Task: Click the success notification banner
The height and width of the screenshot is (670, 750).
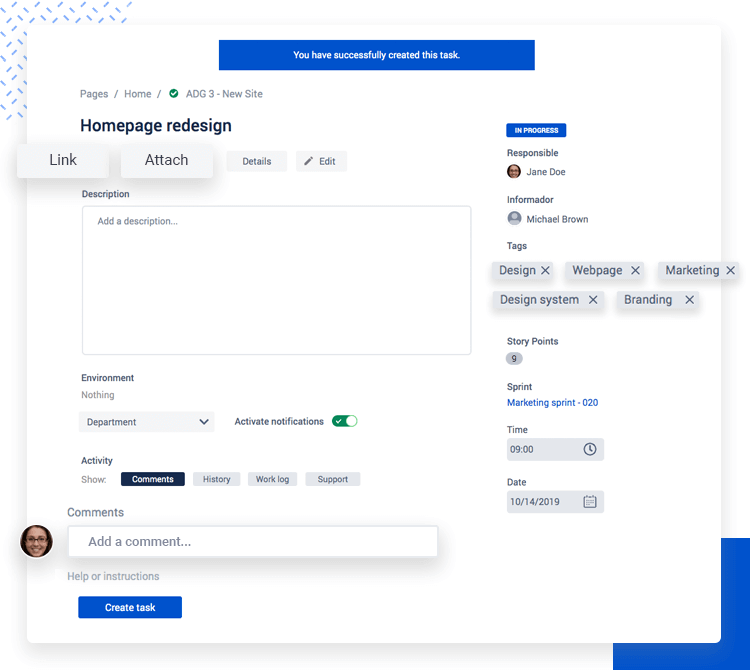Action: (x=377, y=55)
